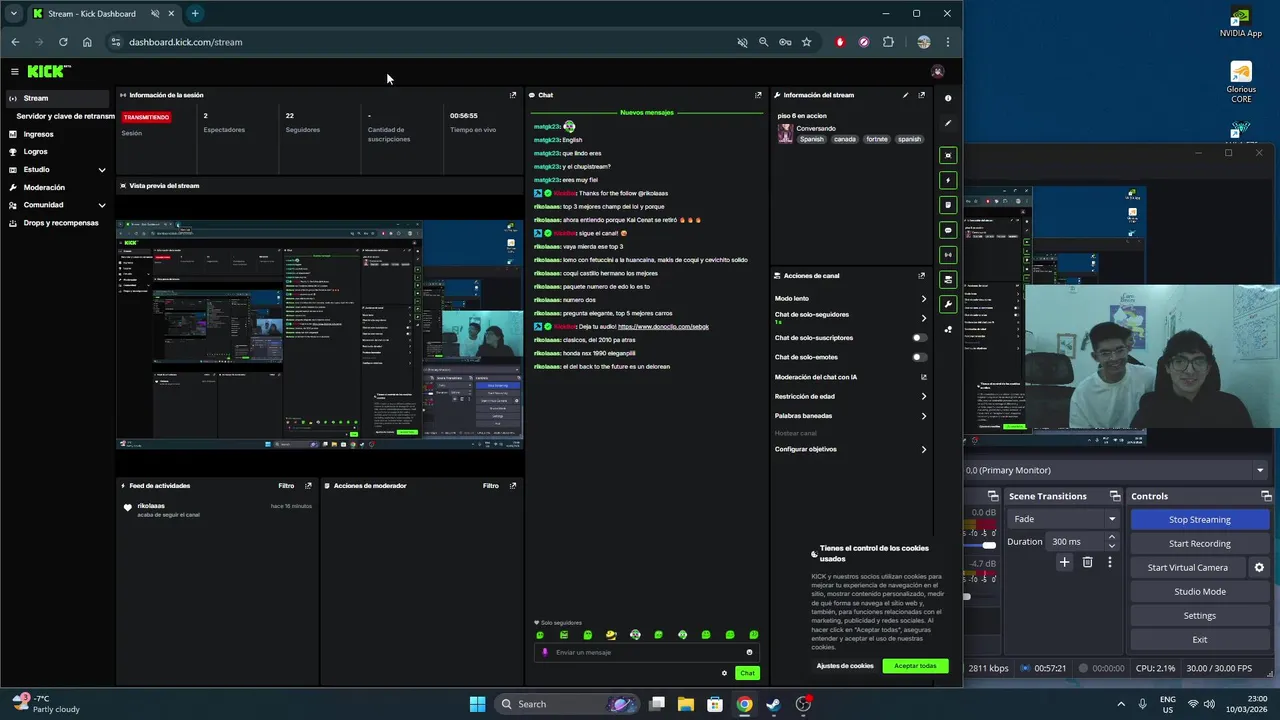Pop out the Feed de actividades panel
This screenshot has height=720, width=1280.
[x=308, y=486]
